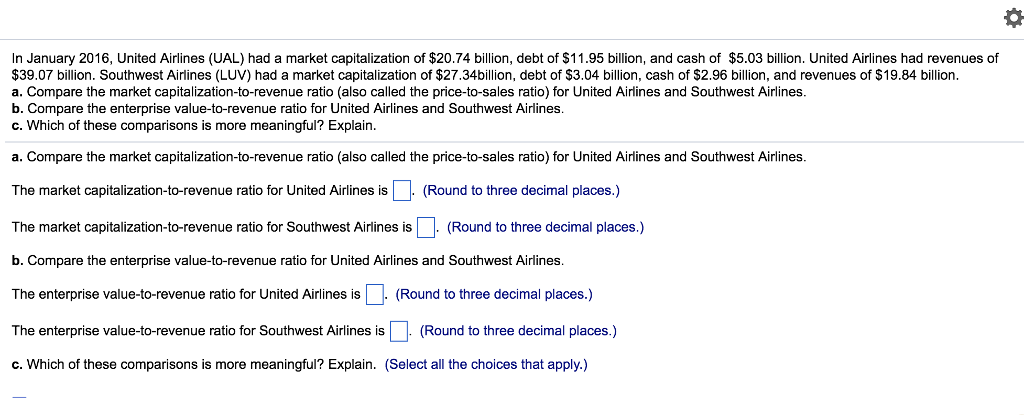Click rounding hint beside Southwest enterprise value ratio

pyautogui.click(x=518, y=331)
